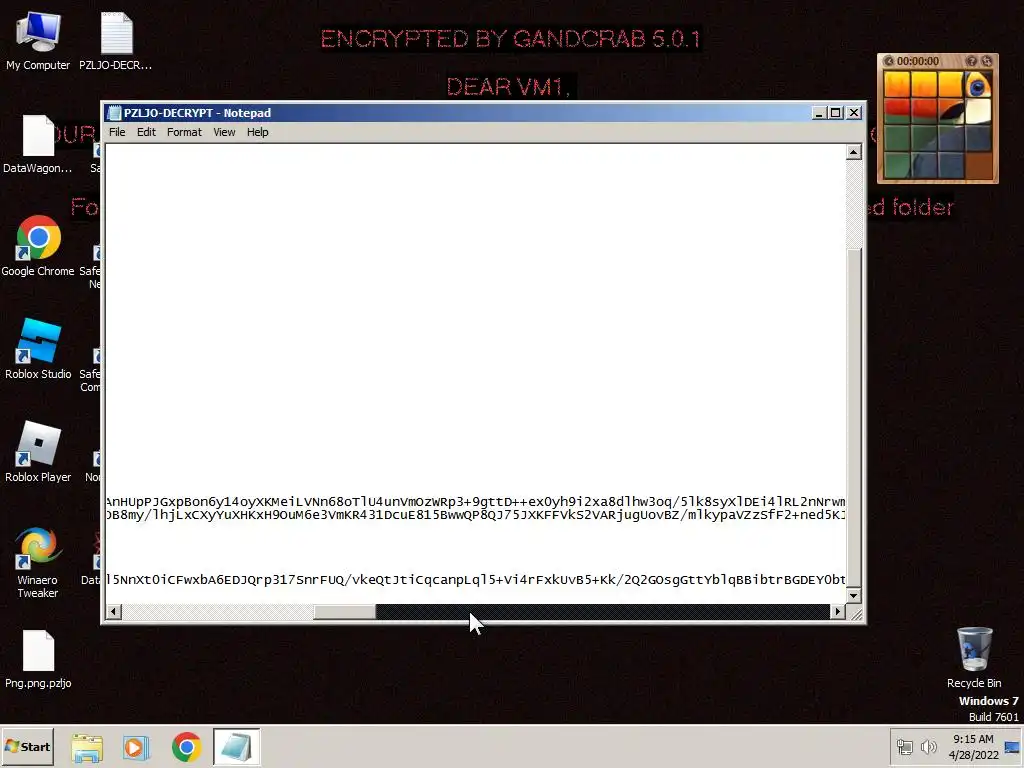Open the Roblox Studio desktop shortcut
The width and height of the screenshot is (1024, 768).
[38, 349]
